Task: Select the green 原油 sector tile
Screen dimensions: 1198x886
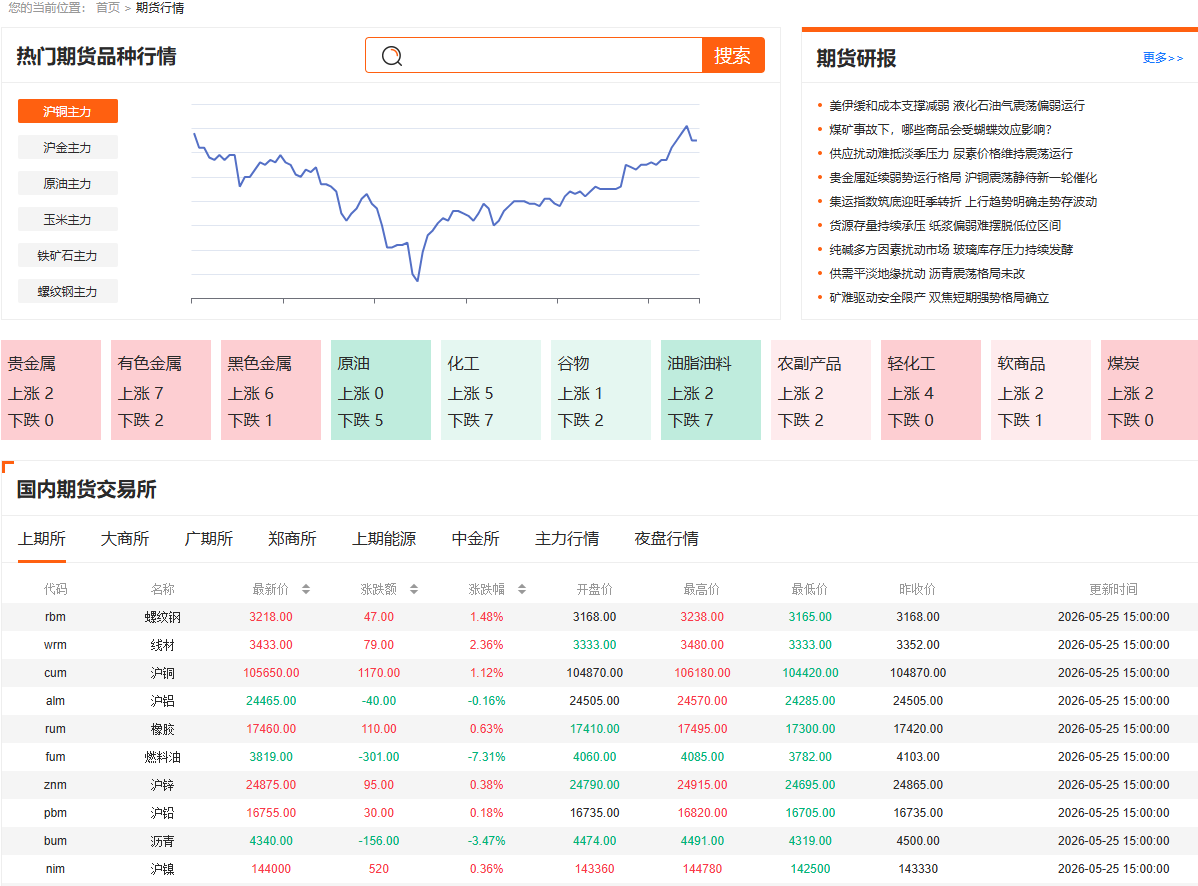Action: (380, 390)
